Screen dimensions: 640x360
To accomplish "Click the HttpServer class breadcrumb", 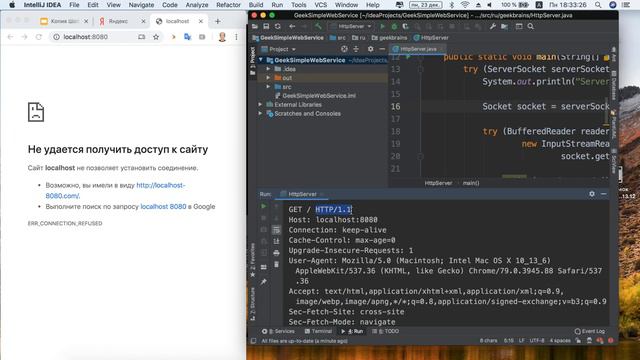I will [431, 38].
